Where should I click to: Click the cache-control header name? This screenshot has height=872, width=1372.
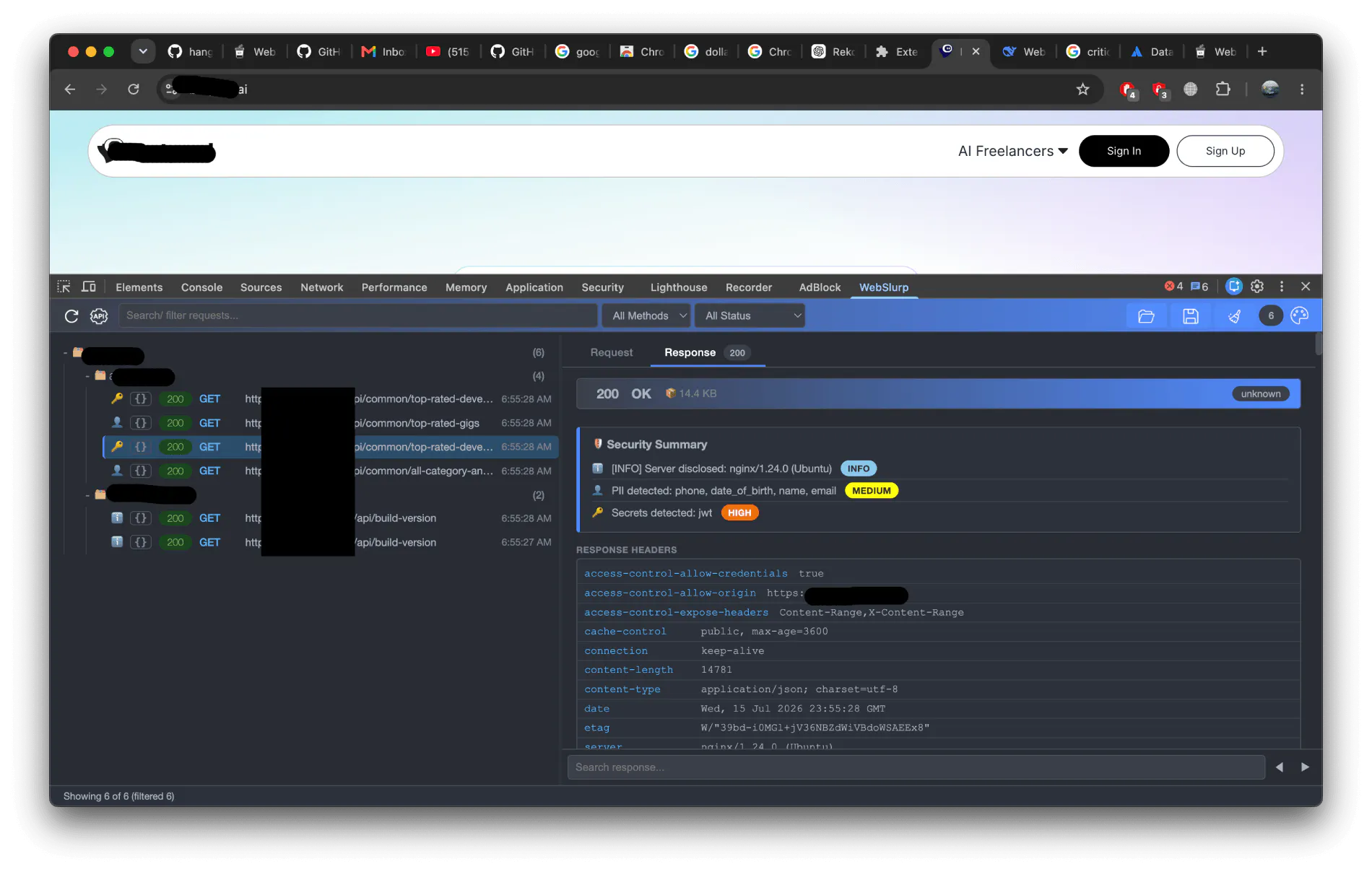pos(625,632)
